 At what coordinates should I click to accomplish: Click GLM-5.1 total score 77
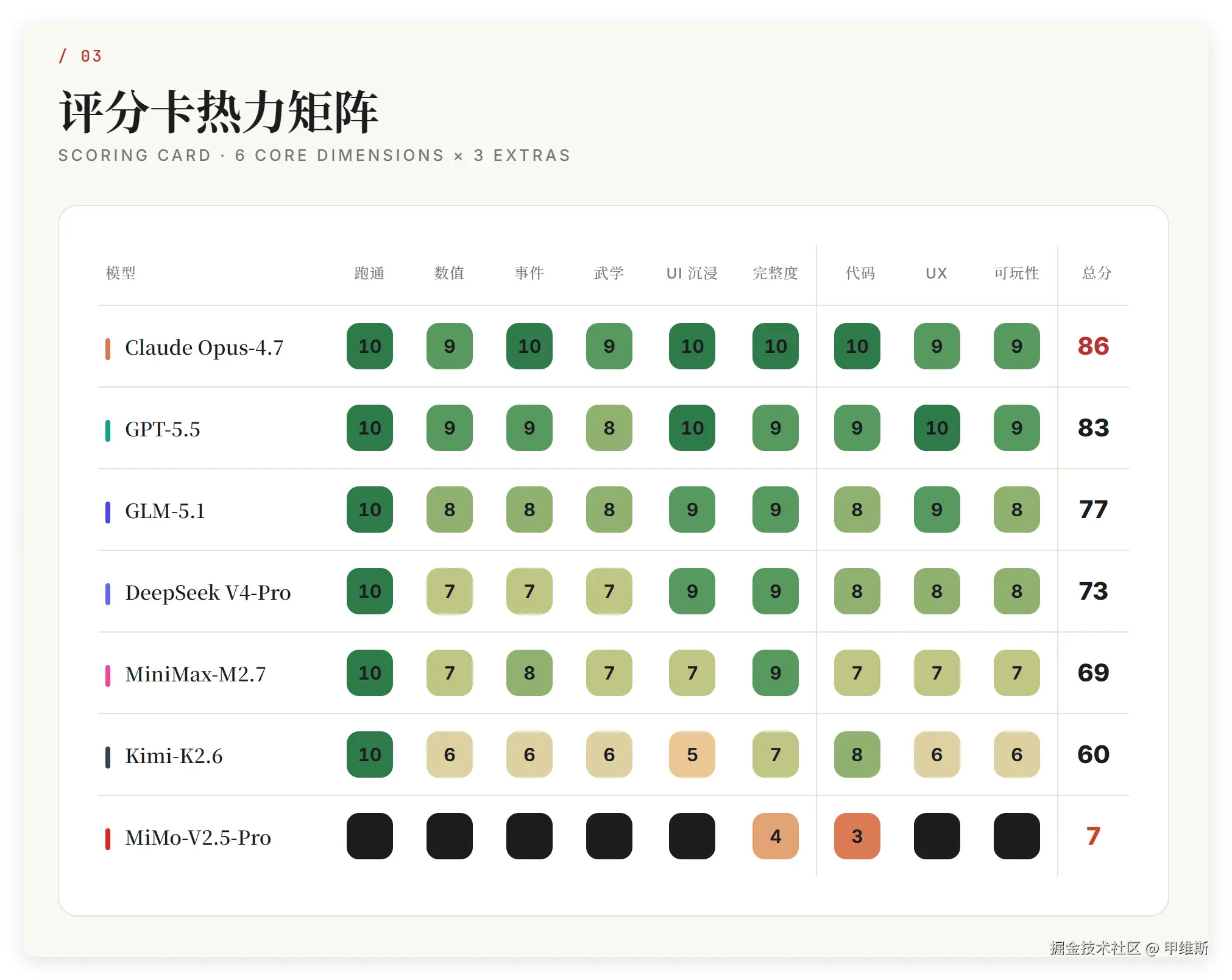coord(1093,510)
